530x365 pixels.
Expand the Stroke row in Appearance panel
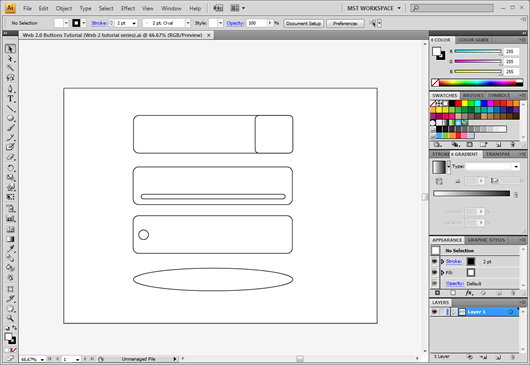point(442,261)
